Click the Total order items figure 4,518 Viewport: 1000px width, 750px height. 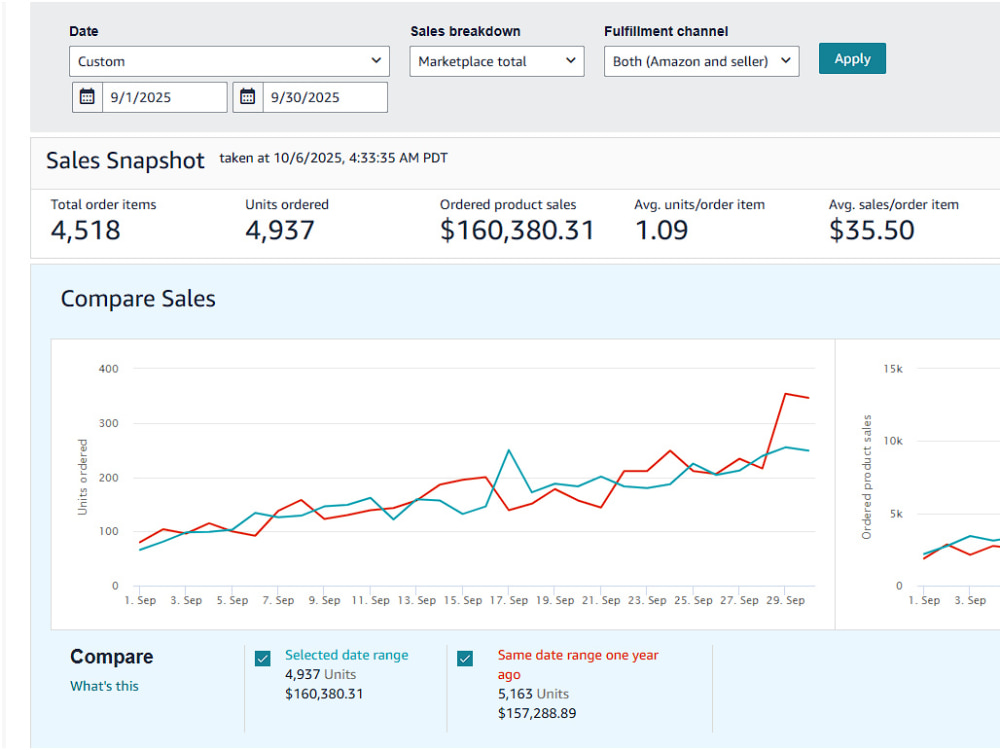85,230
